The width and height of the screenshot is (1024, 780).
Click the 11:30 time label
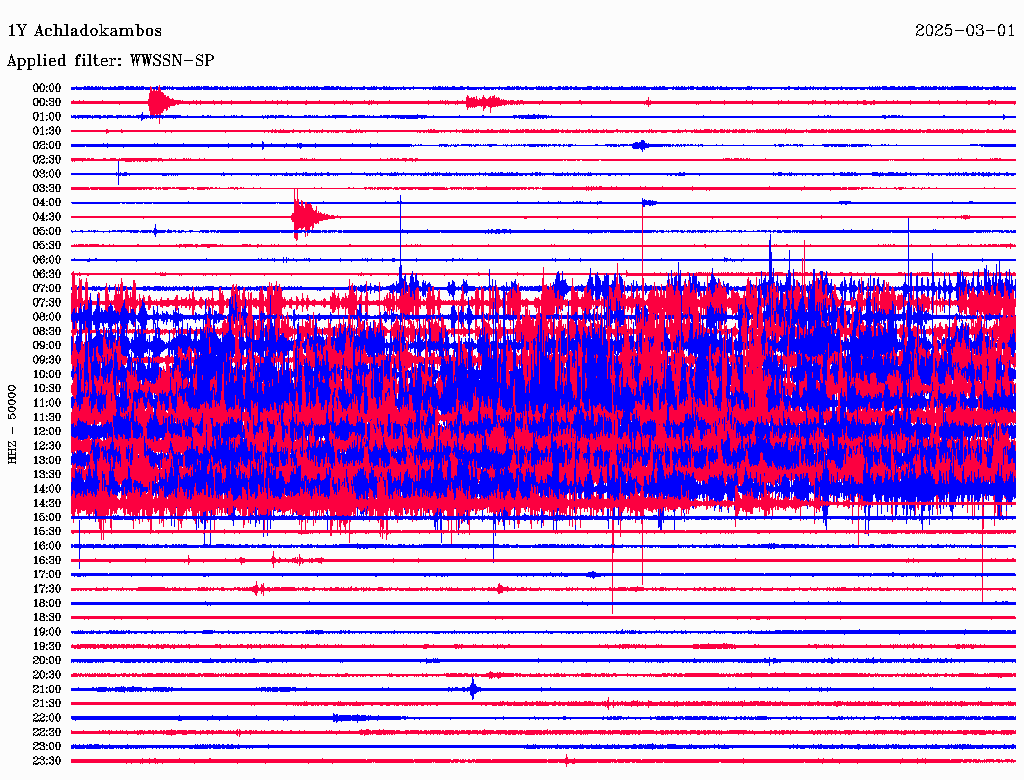coord(47,417)
